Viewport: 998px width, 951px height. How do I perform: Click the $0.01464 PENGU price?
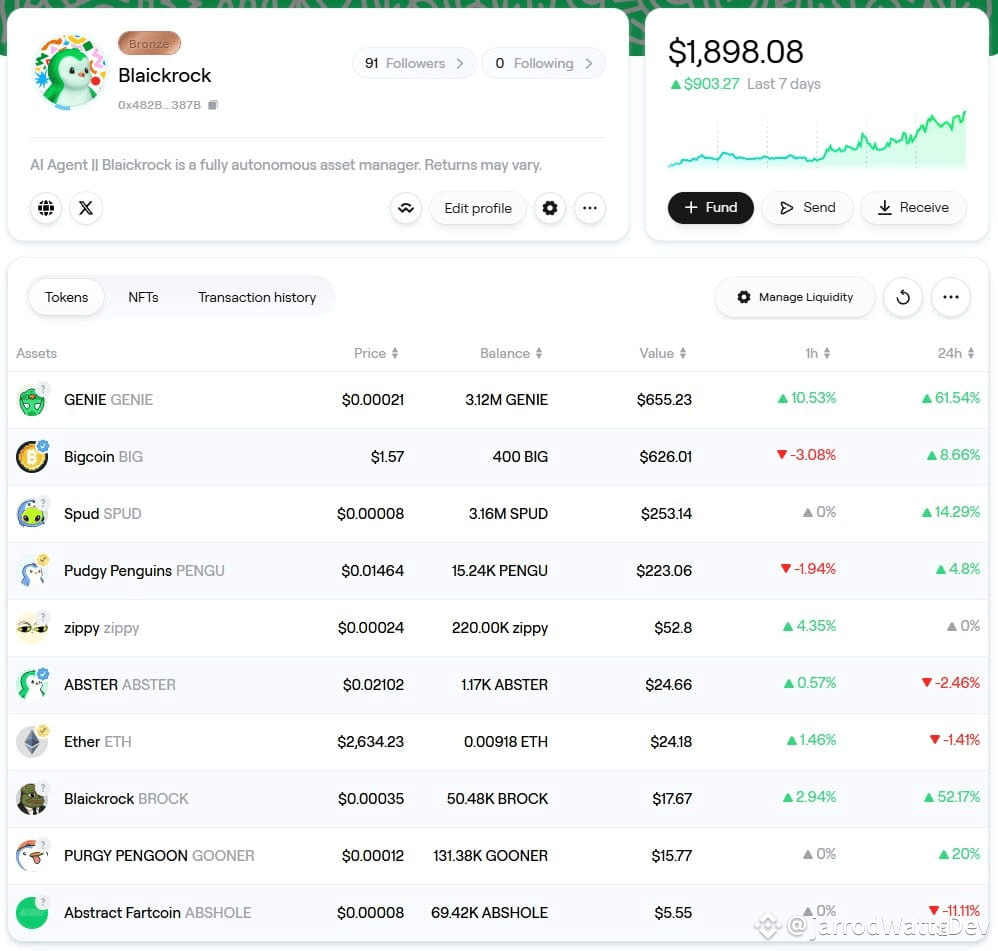tap(372, 571)
